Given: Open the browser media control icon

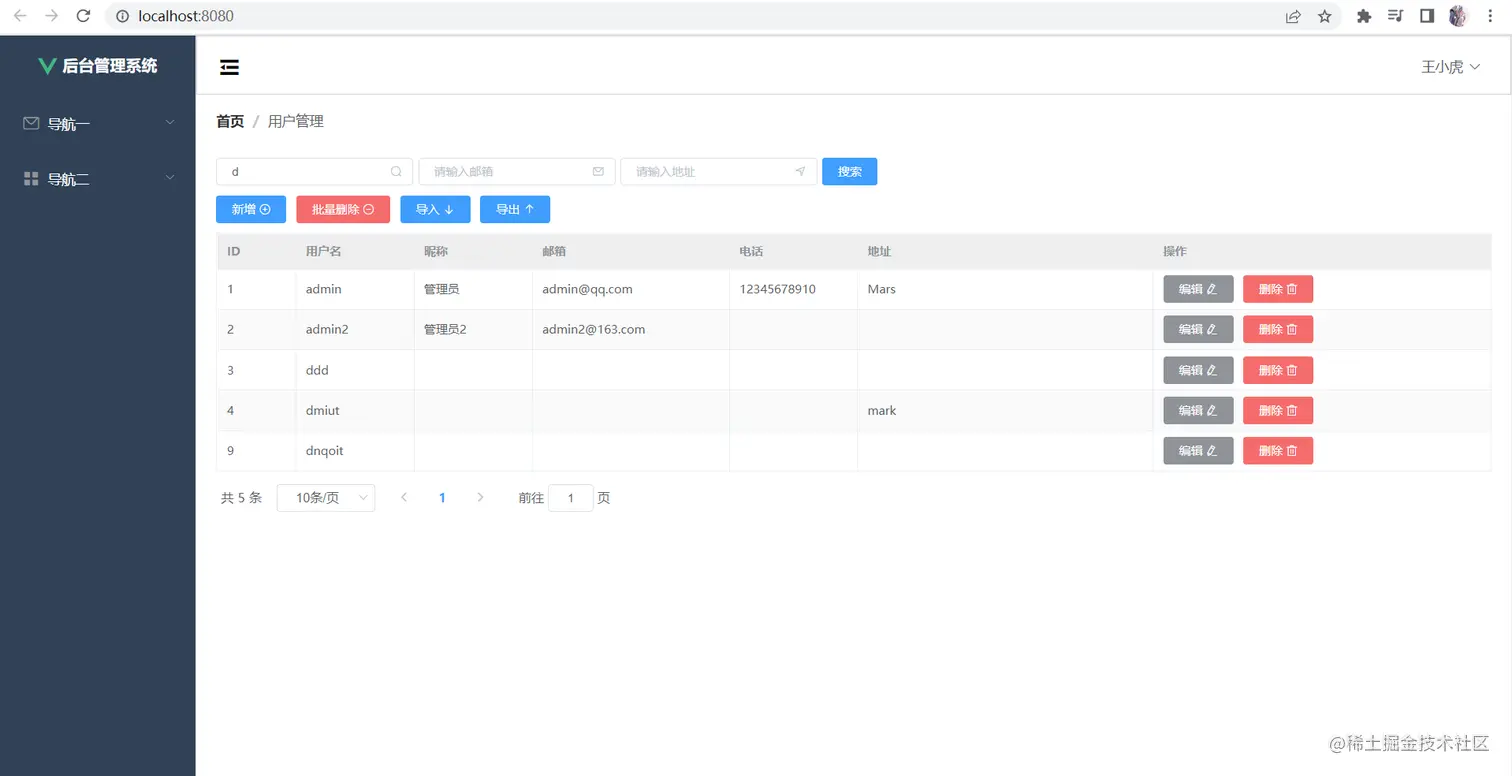Looking at the screenshot, I should tap(1395, 16).
